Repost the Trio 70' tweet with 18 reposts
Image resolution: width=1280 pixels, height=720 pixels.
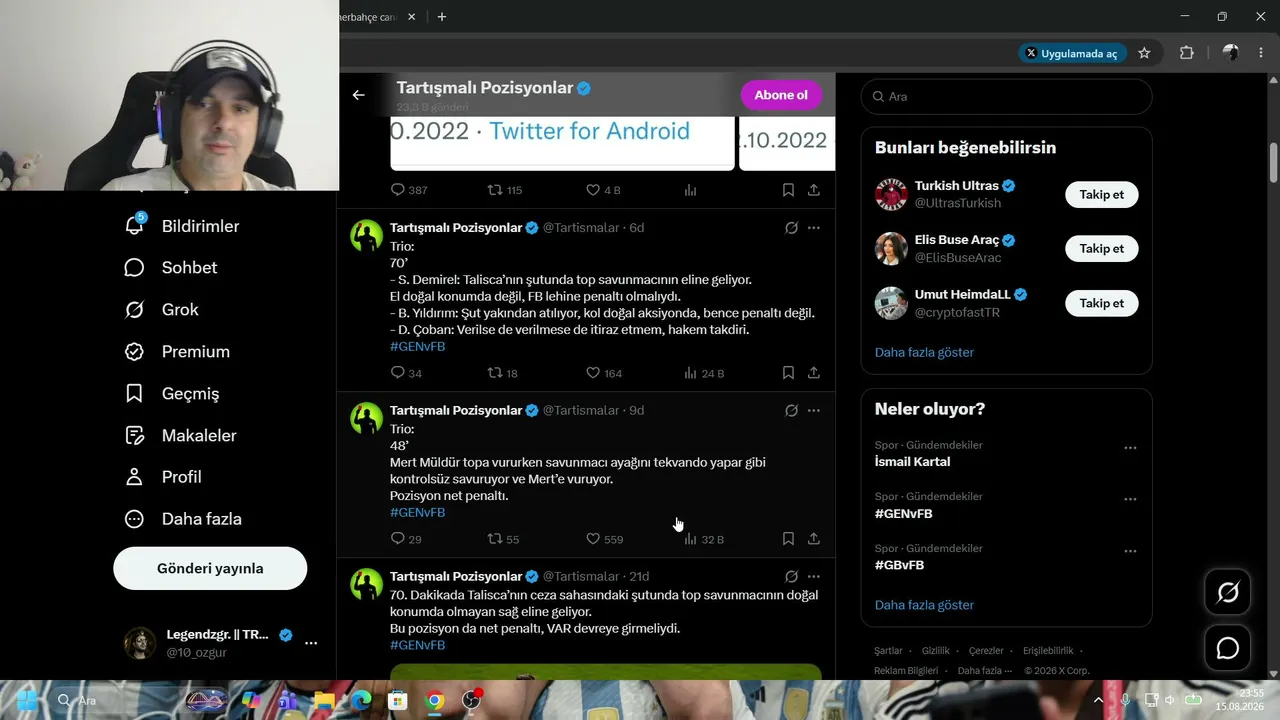[494, 373]
